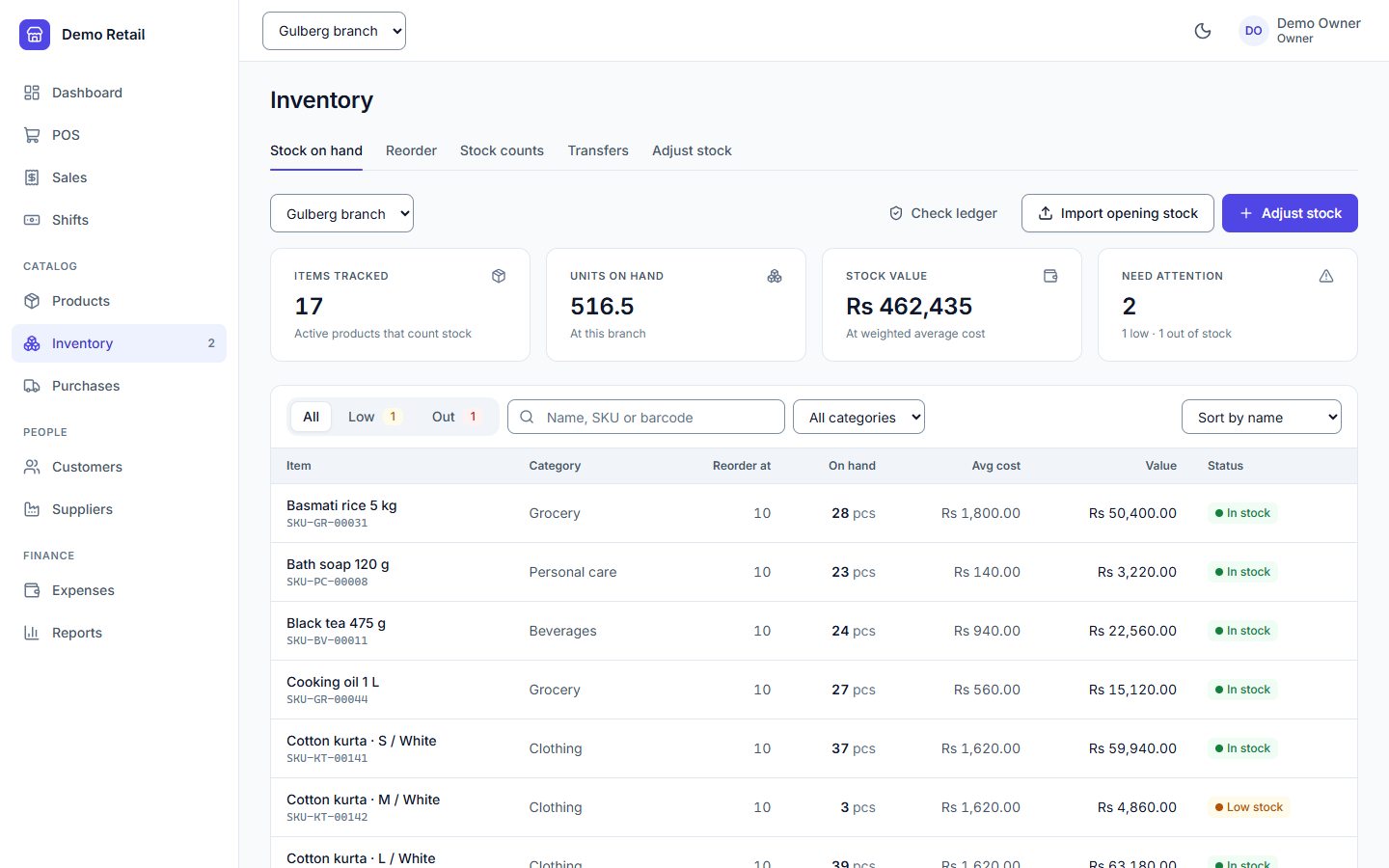The height and width of the screenshot is (868, 1389).
Task: Click Import opening stock button
Action: click(x=1118, y=213)
